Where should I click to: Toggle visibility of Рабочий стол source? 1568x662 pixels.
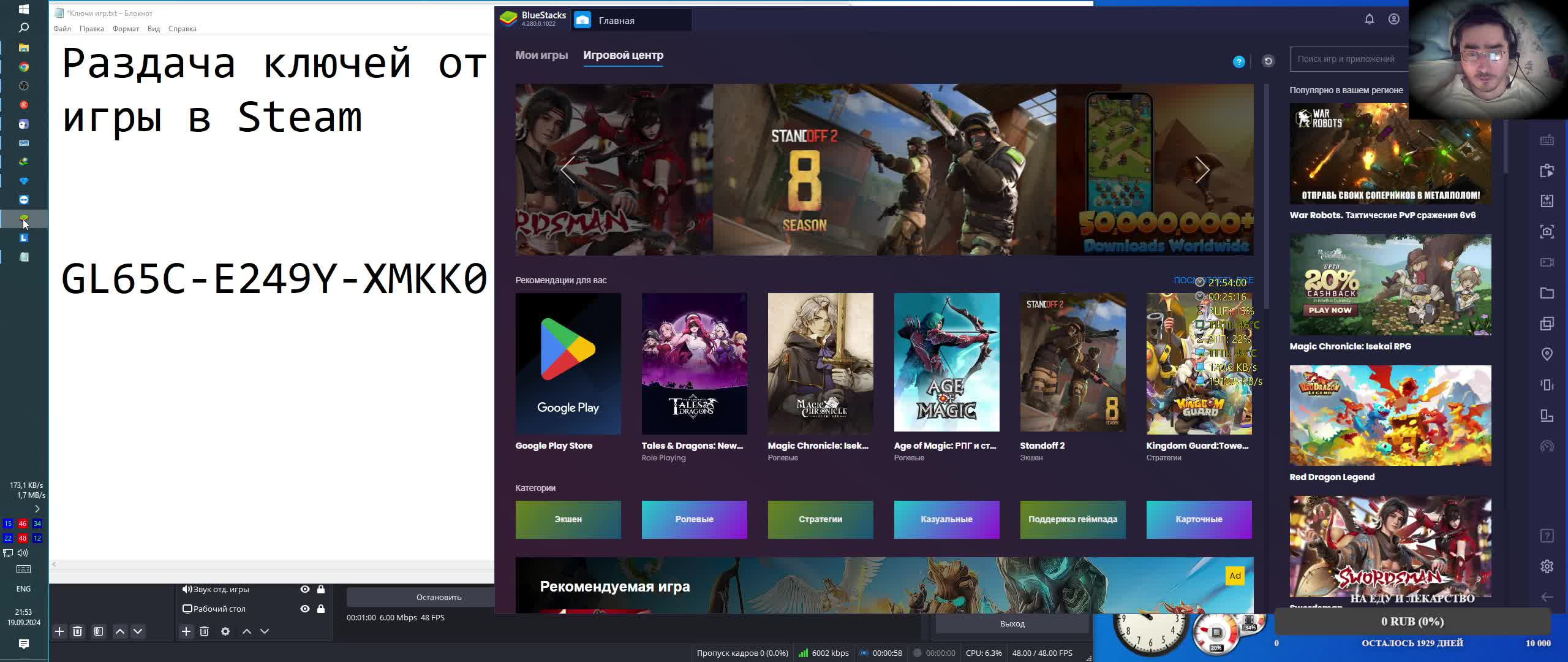click(x=305, y=609)
